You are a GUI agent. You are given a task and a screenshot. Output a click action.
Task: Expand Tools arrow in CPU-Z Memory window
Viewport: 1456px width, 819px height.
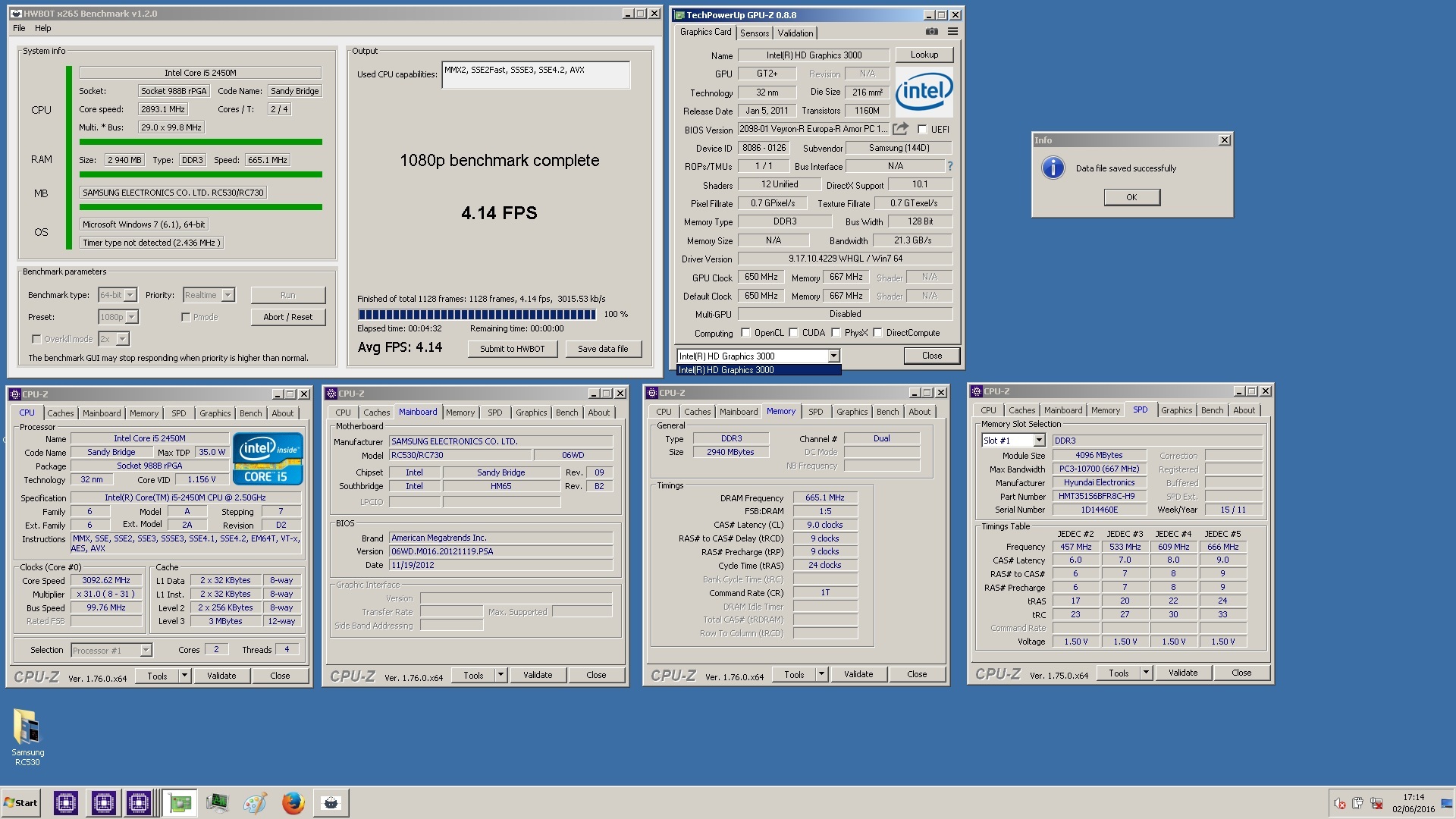pos(821,674)
